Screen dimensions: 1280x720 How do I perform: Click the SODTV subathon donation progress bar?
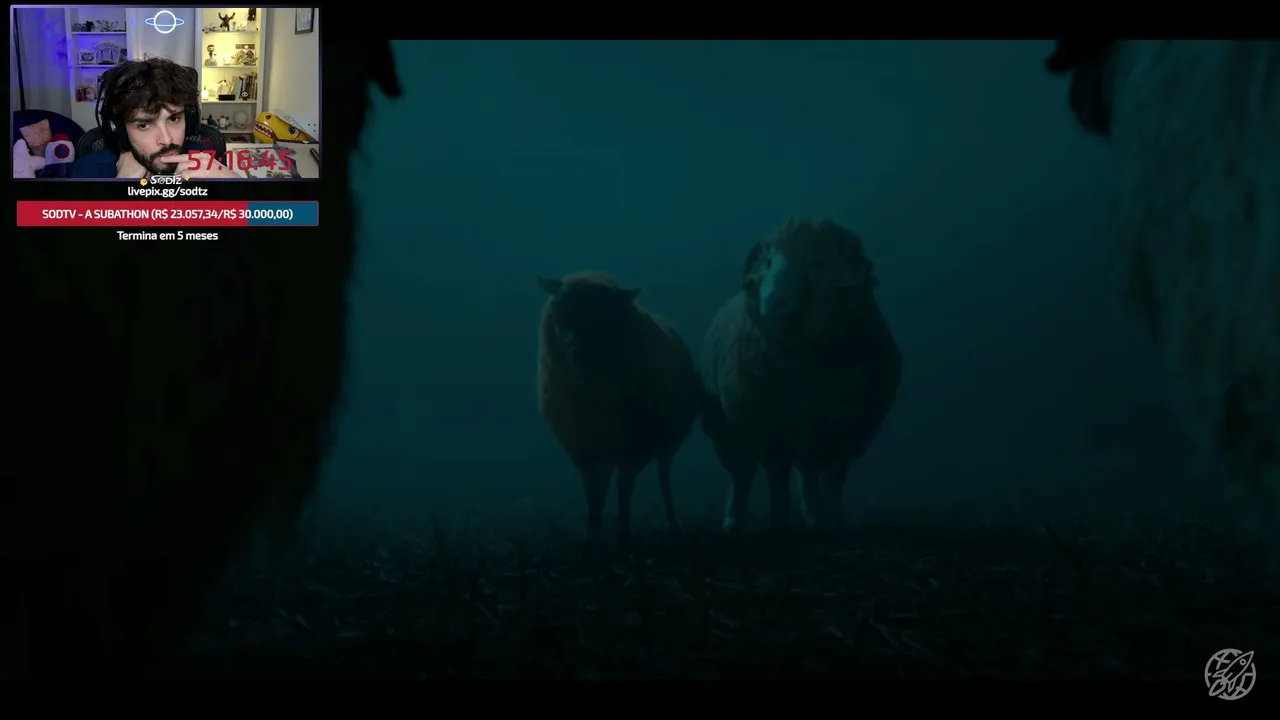point(167,214)
